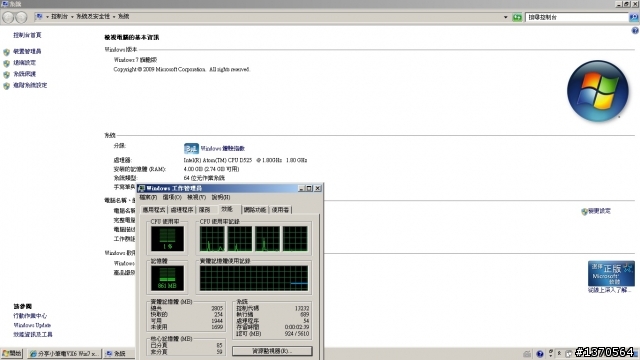Click 系統及安全性 in the address breadcrumb
Viewport: 640px width, 360px height.
[x=93, y=17]
